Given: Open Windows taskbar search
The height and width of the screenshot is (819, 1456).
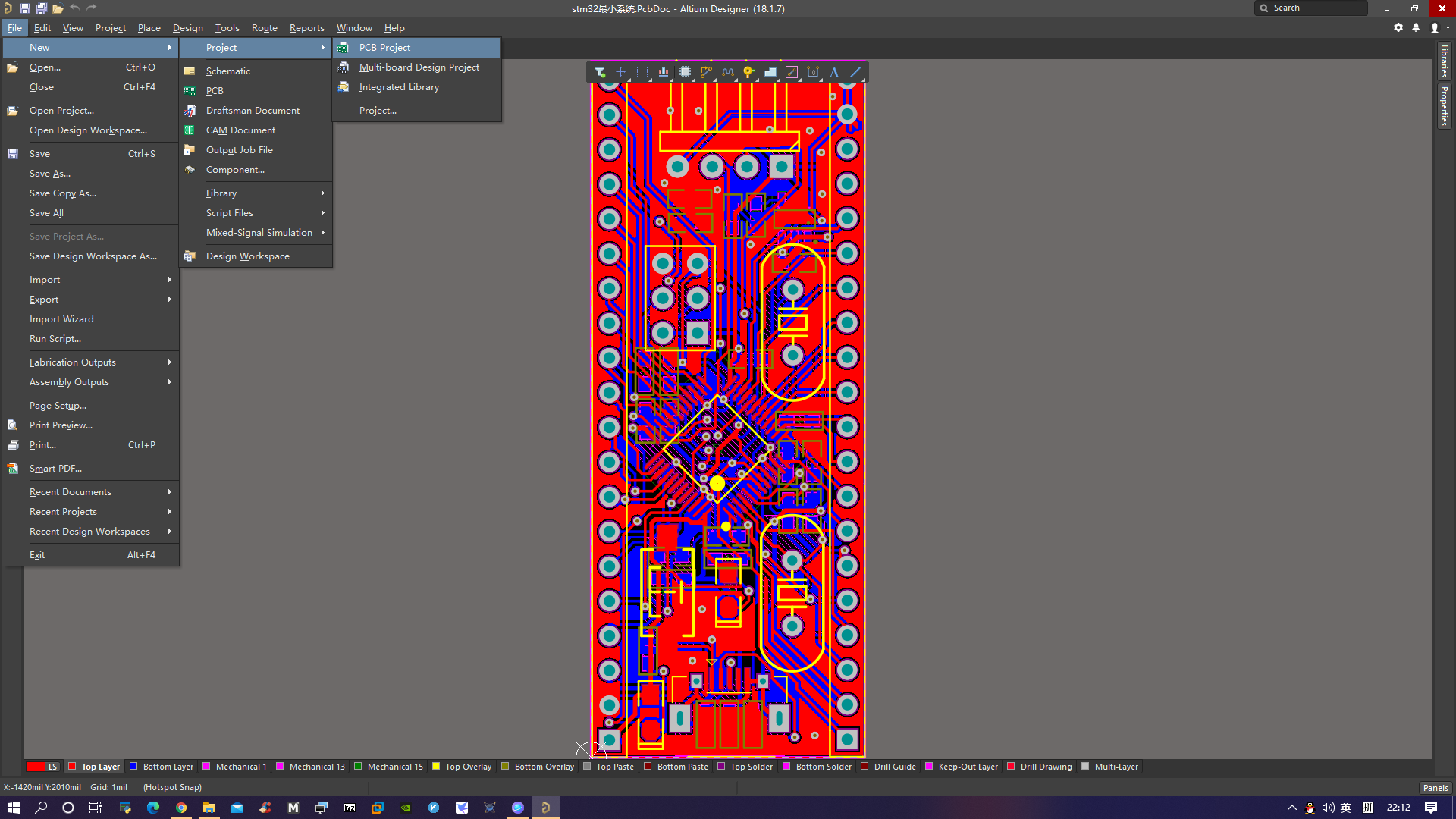Looking at the screenshot, I should (x=41, y=808).
